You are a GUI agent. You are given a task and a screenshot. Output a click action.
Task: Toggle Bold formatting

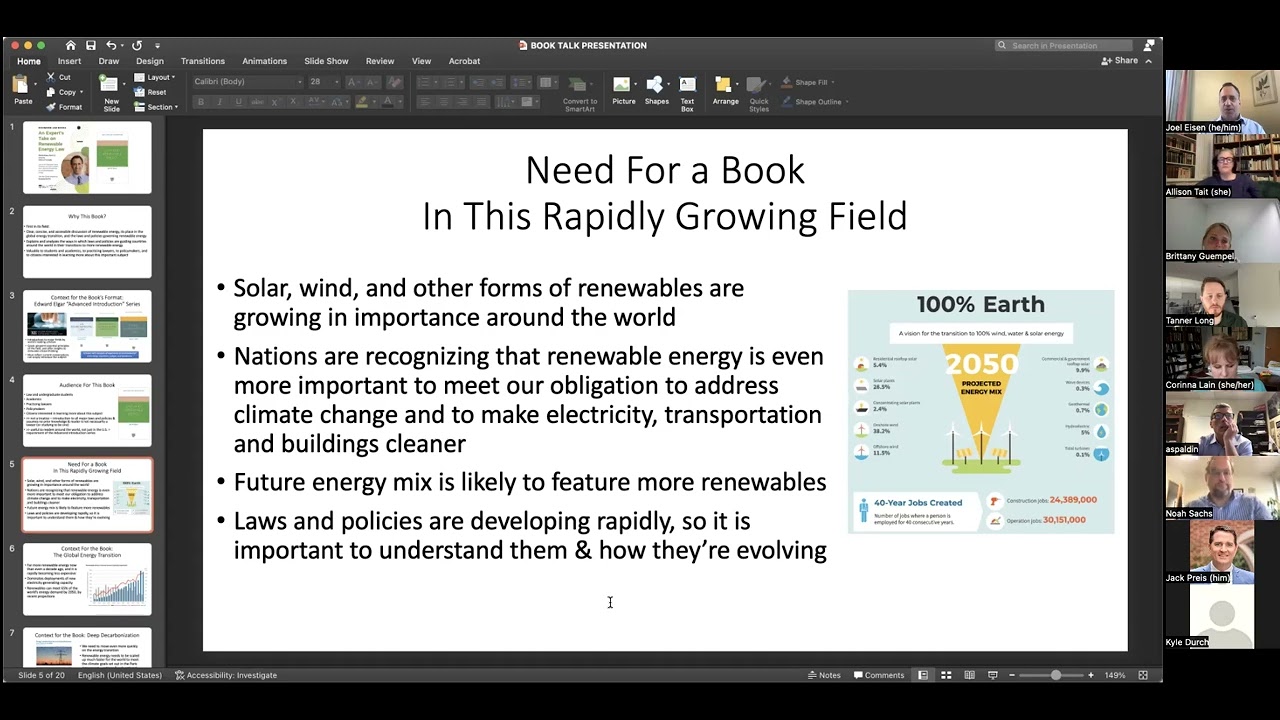click(201, 102)
